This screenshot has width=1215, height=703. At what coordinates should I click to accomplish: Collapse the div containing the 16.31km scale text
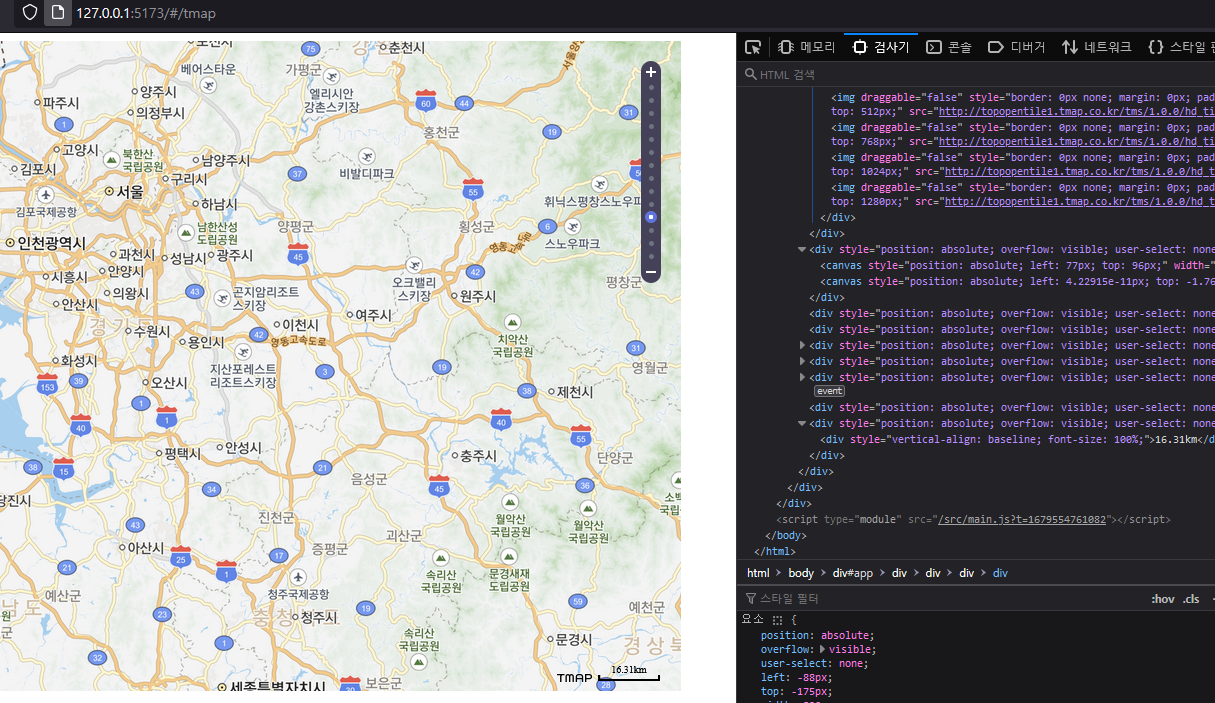point(802,423)
